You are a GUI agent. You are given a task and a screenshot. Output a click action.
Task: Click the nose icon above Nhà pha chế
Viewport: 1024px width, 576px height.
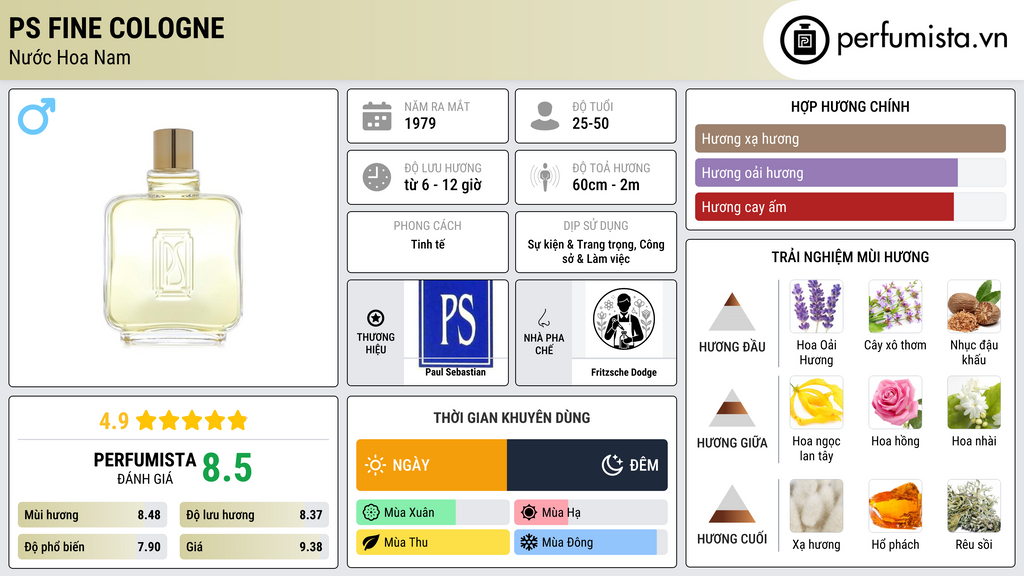click(x=543, y=318)
